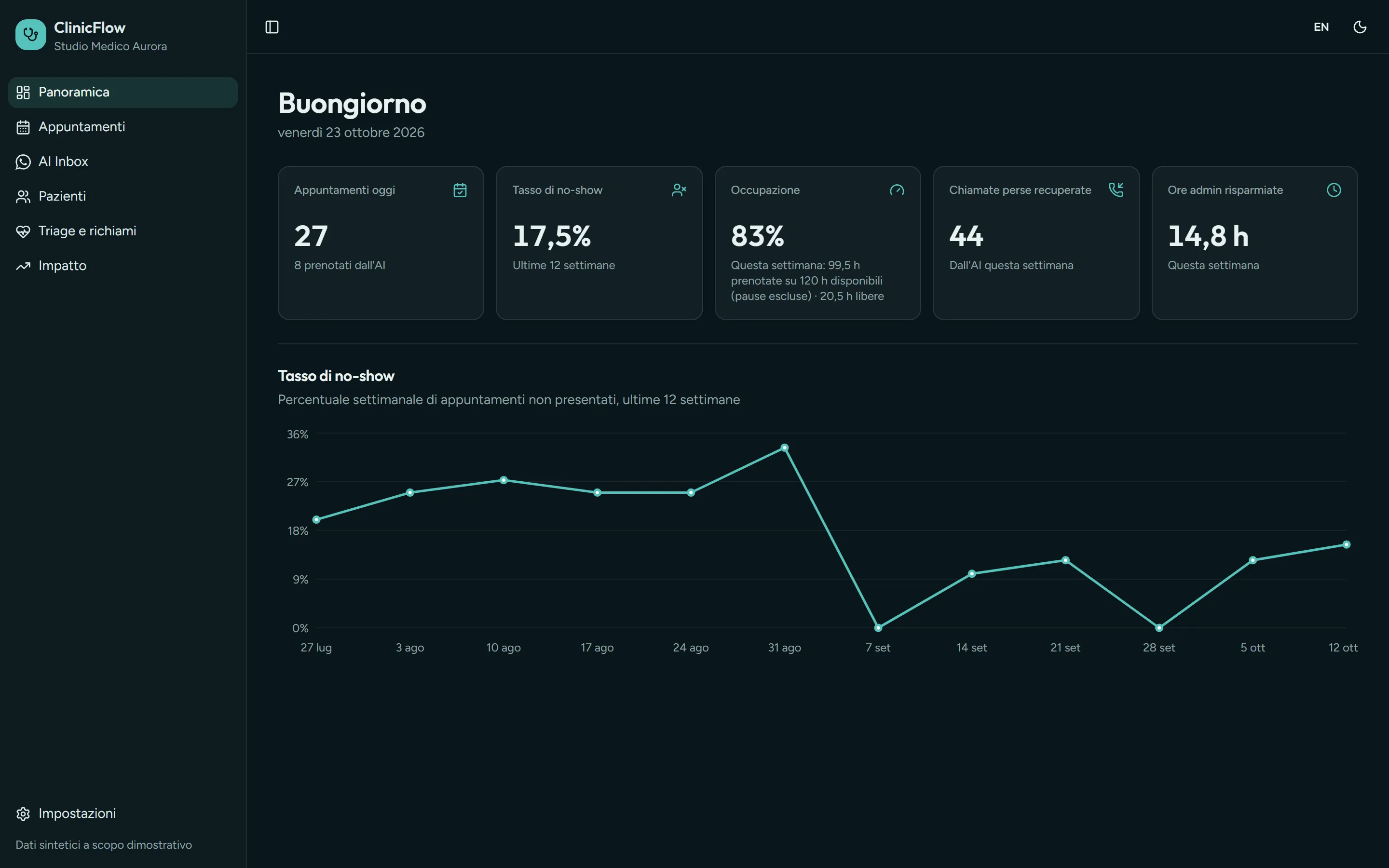Click the date 'venerdì 23 ottobre 2026'
Viewport: 1389px width, 868px height.
point(351,133)
